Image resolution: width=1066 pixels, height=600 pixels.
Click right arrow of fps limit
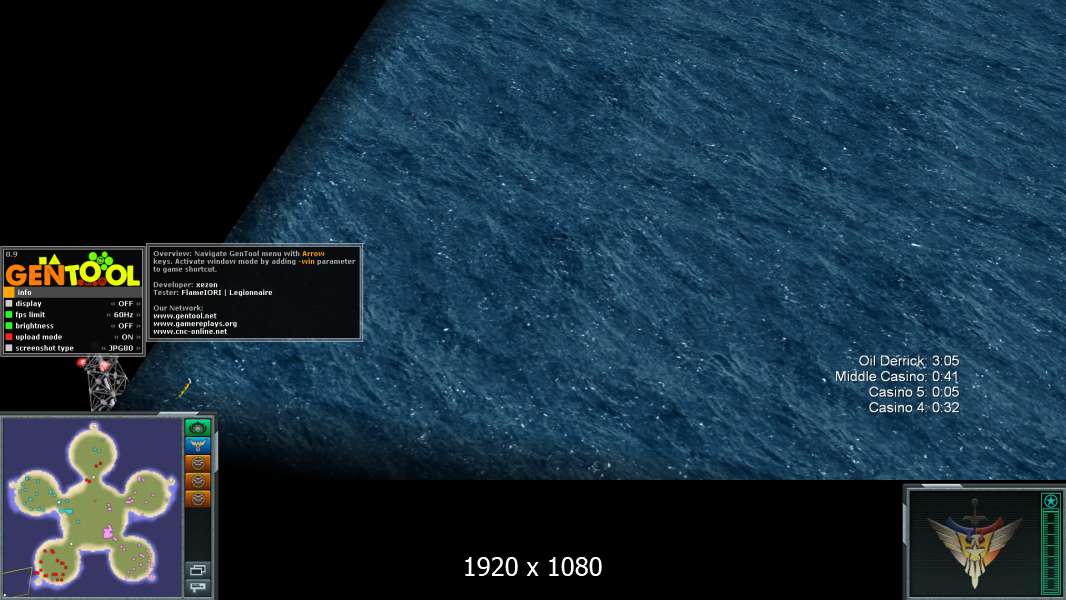click(x=138, y=315)
